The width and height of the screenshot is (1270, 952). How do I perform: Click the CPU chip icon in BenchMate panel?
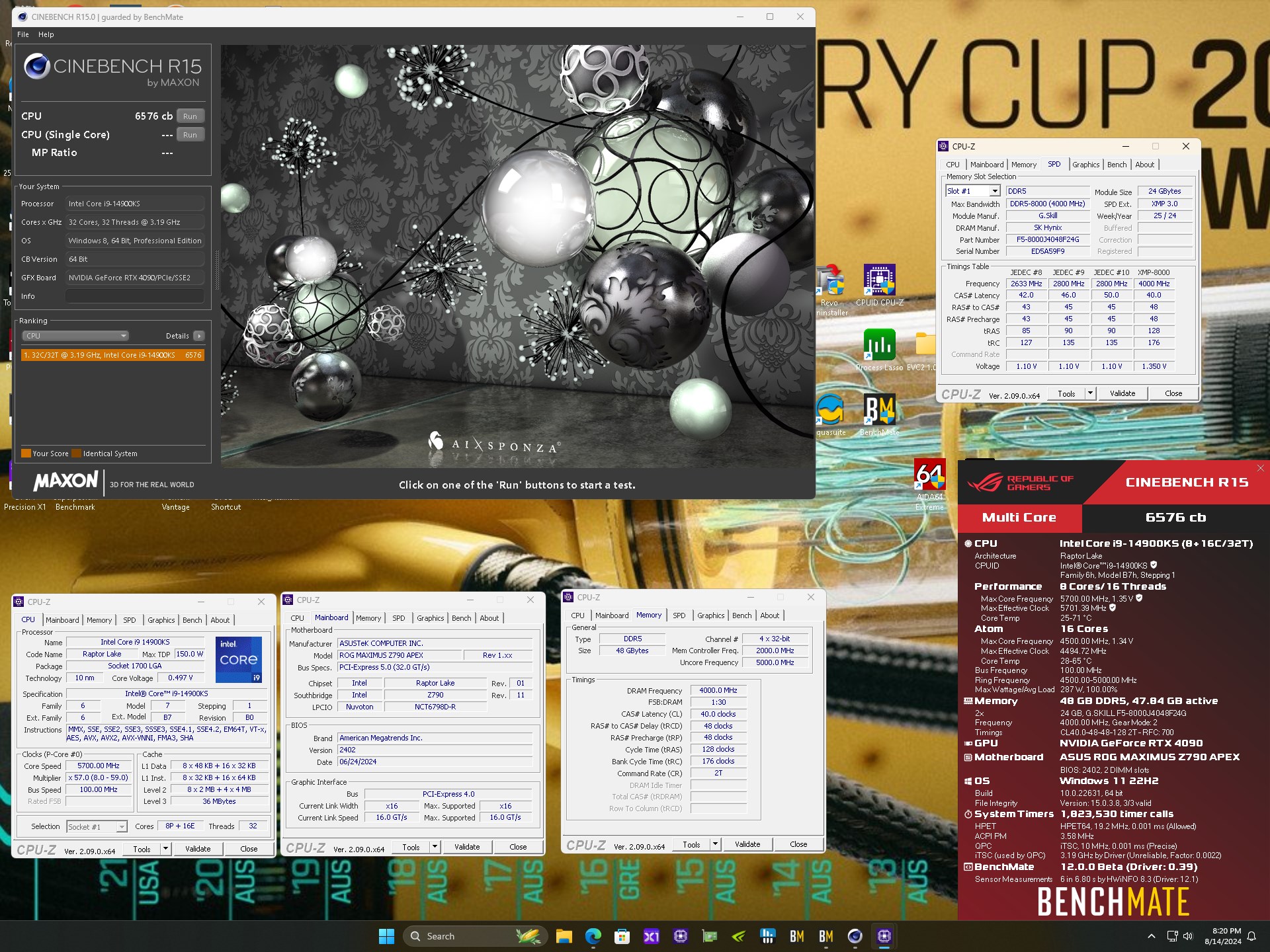click(x=968, y=543)
